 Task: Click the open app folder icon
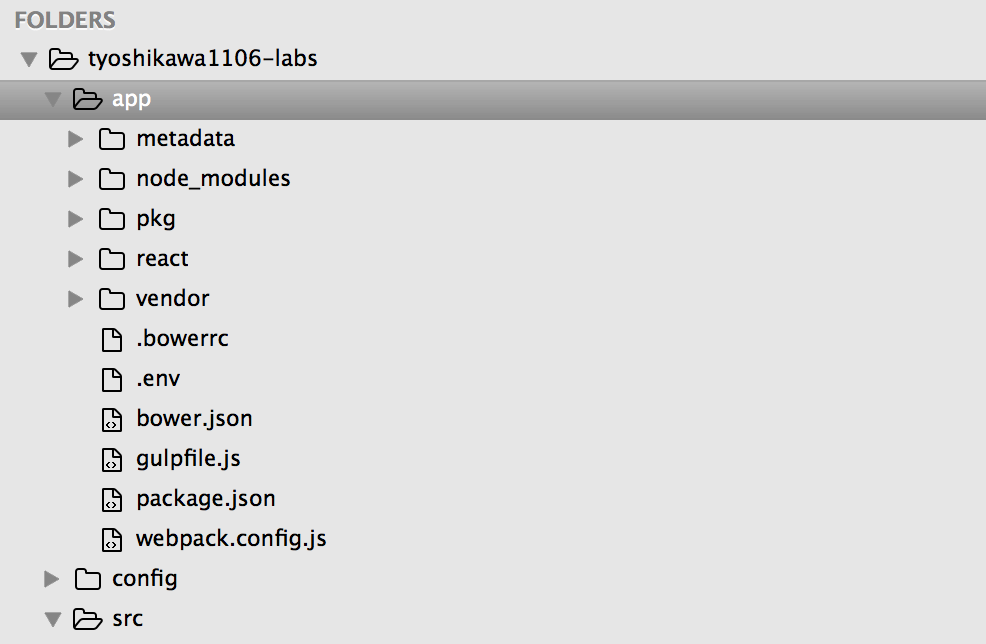click(88, 99)
